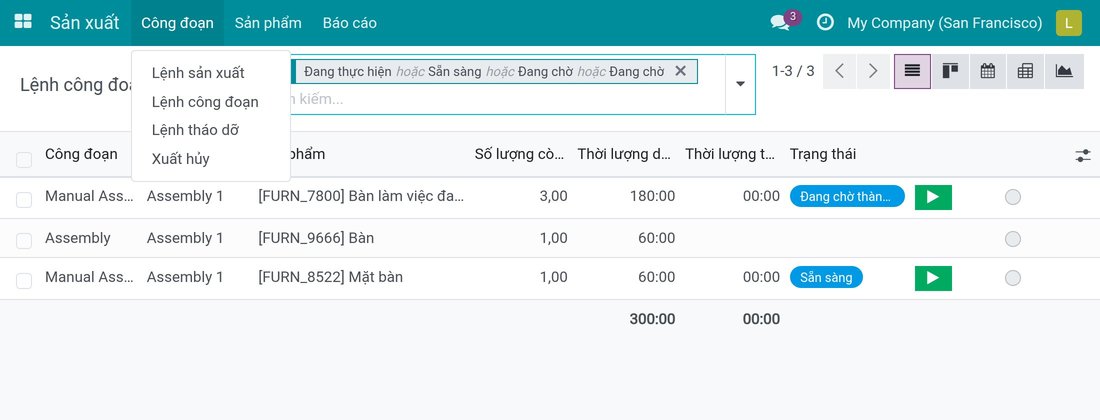
Task: Click 180:00 expected duration cell
Action: point(653,196)
